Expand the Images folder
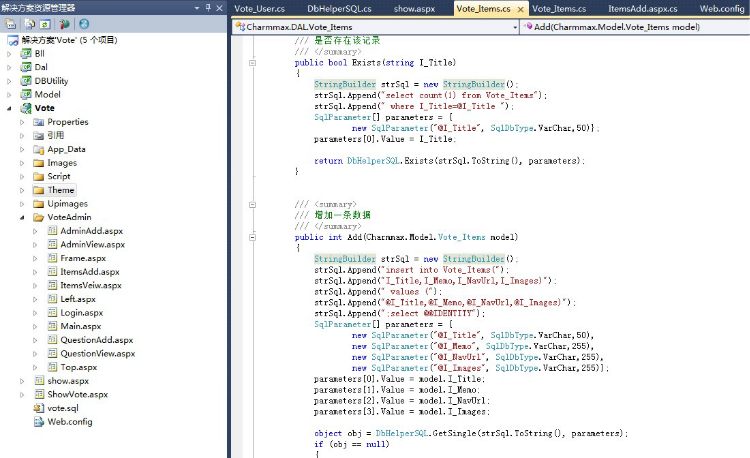Viewport: 750px width, 458px height. point(22,163)
